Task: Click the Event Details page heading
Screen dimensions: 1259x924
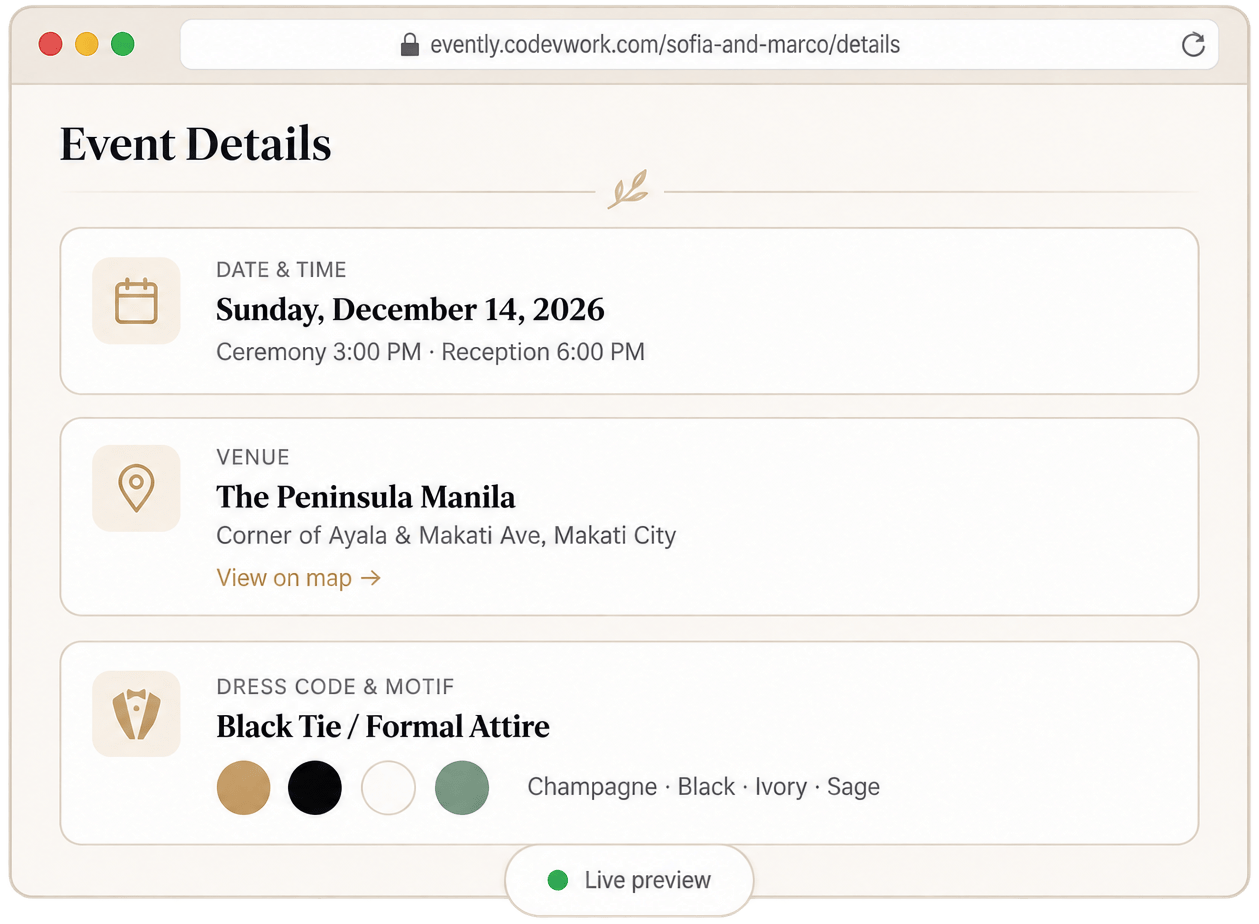Action: [196, 145]
